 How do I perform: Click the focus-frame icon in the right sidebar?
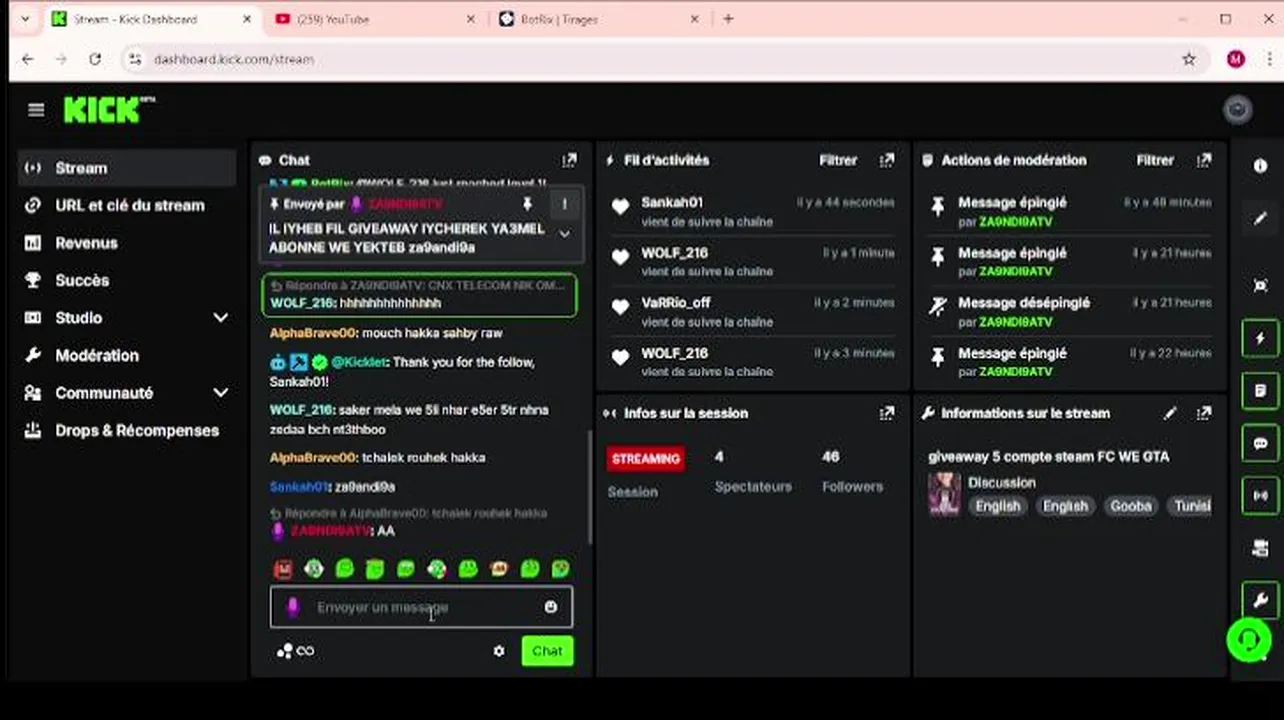pos(1260,285)
